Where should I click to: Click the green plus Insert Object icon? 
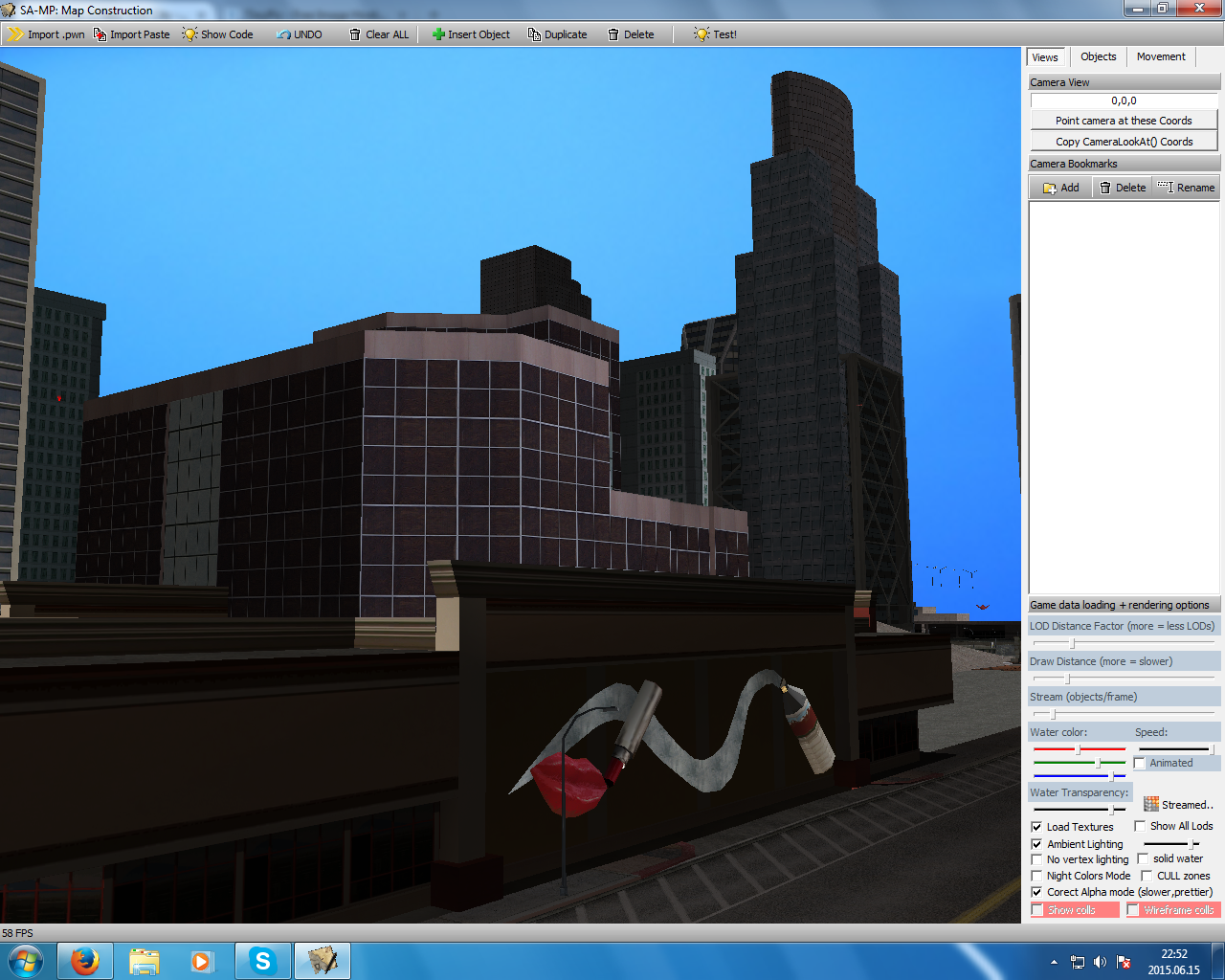(x=438, y=34)
